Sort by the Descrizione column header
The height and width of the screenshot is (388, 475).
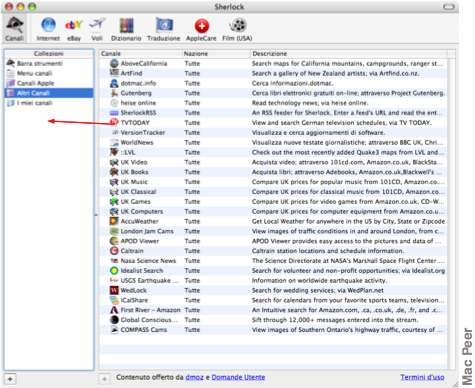click(349, 54)
